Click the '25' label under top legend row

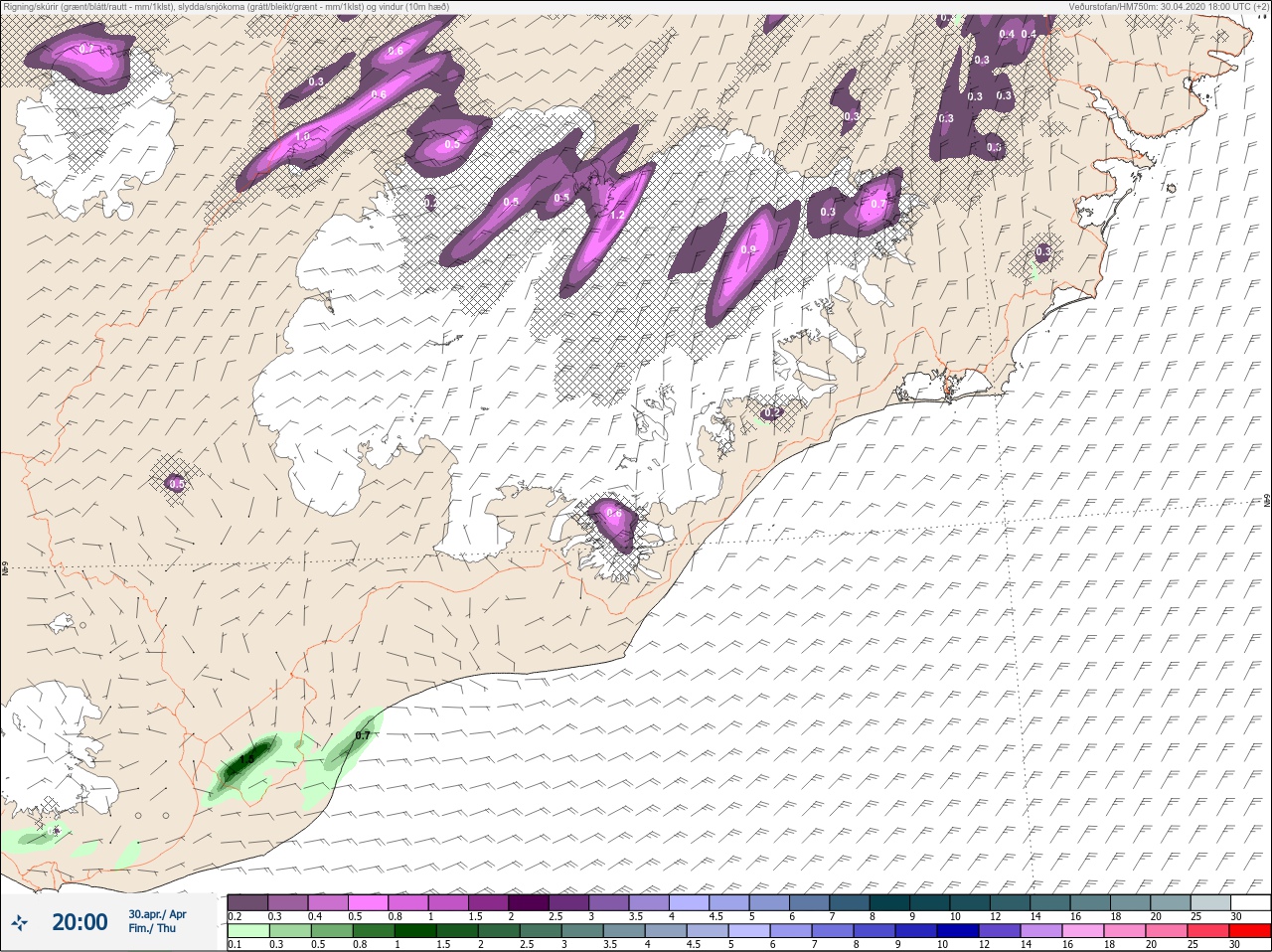pyautogui.click(x=1196, y=916)
